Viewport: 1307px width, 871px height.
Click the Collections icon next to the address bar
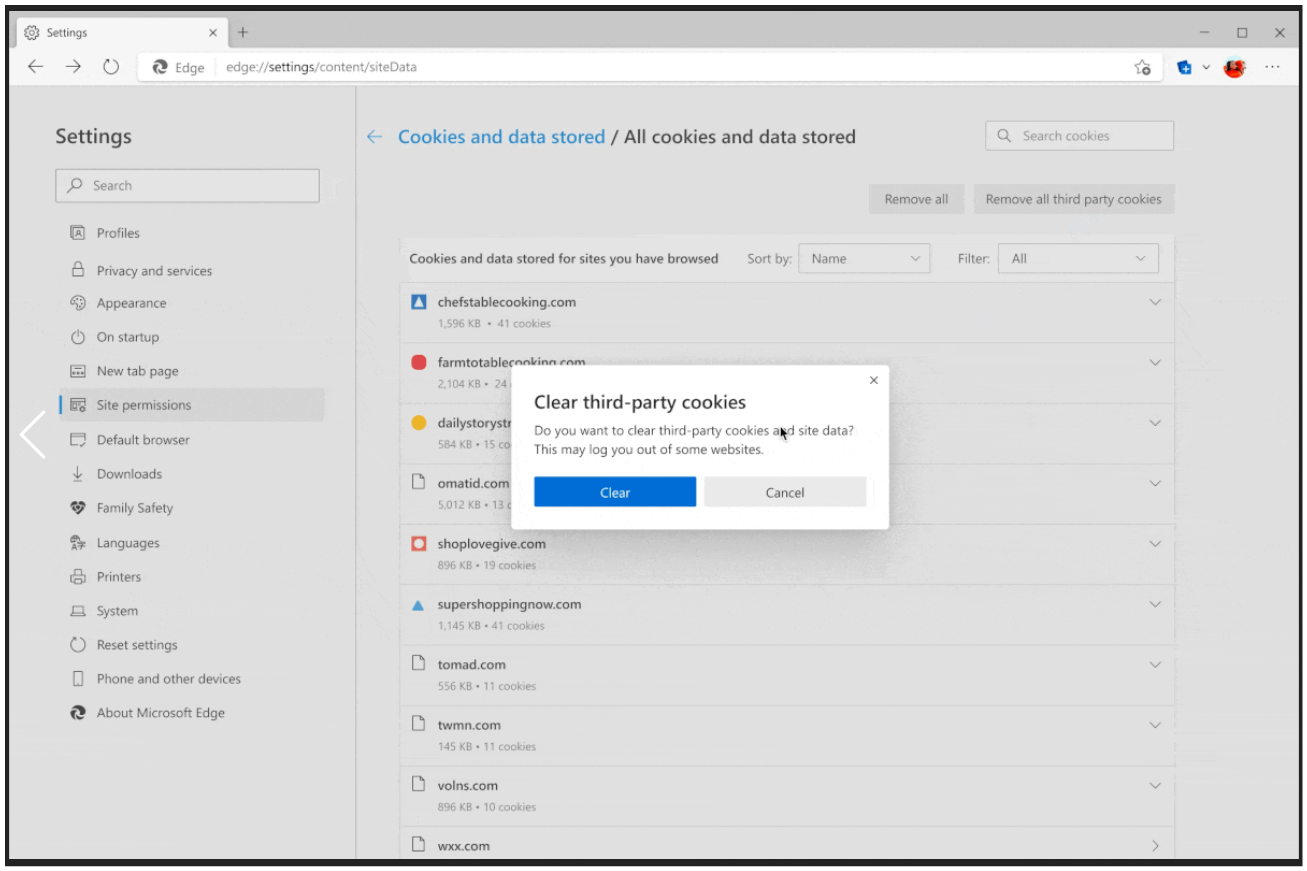tap(1186, 67)
